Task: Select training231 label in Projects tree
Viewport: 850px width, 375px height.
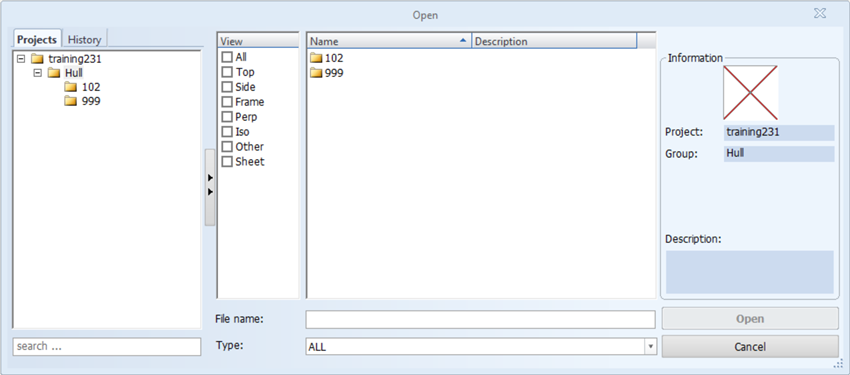Action: [75, 59]
